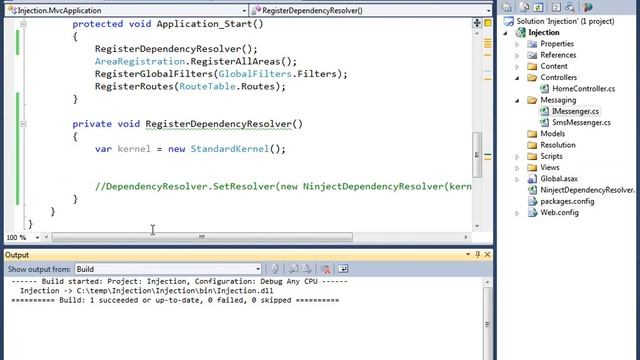
Task: Collapse the Application_Start method outline
Action: pos(23,24)
